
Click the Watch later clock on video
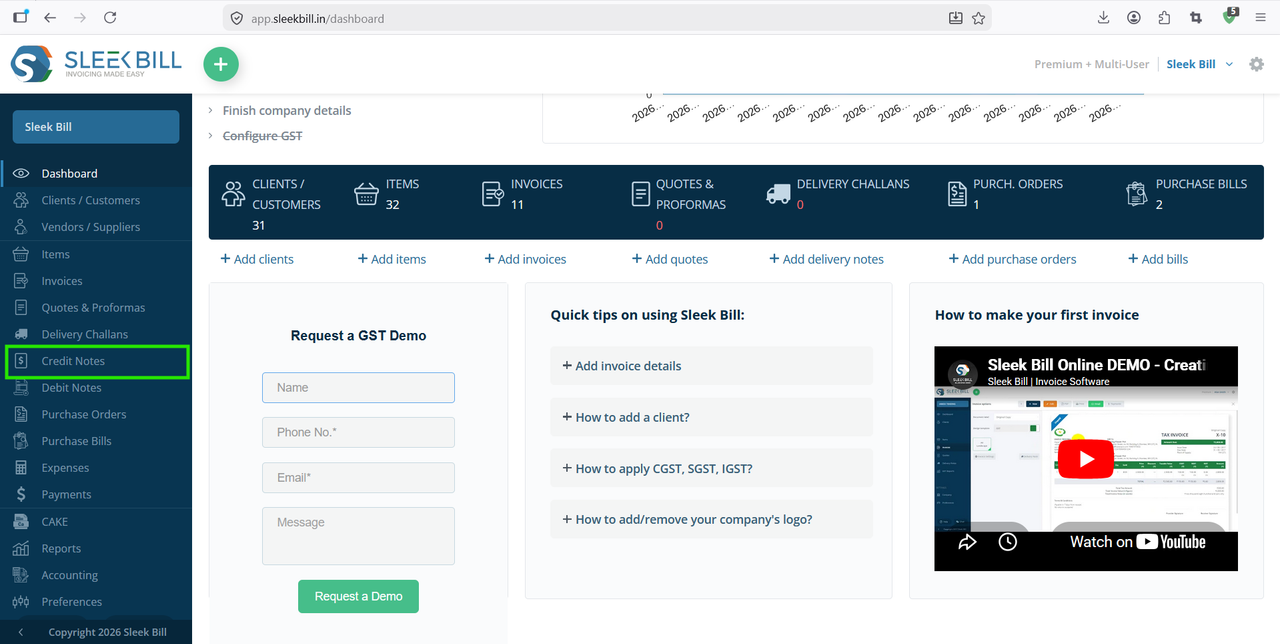point(1008,542)
